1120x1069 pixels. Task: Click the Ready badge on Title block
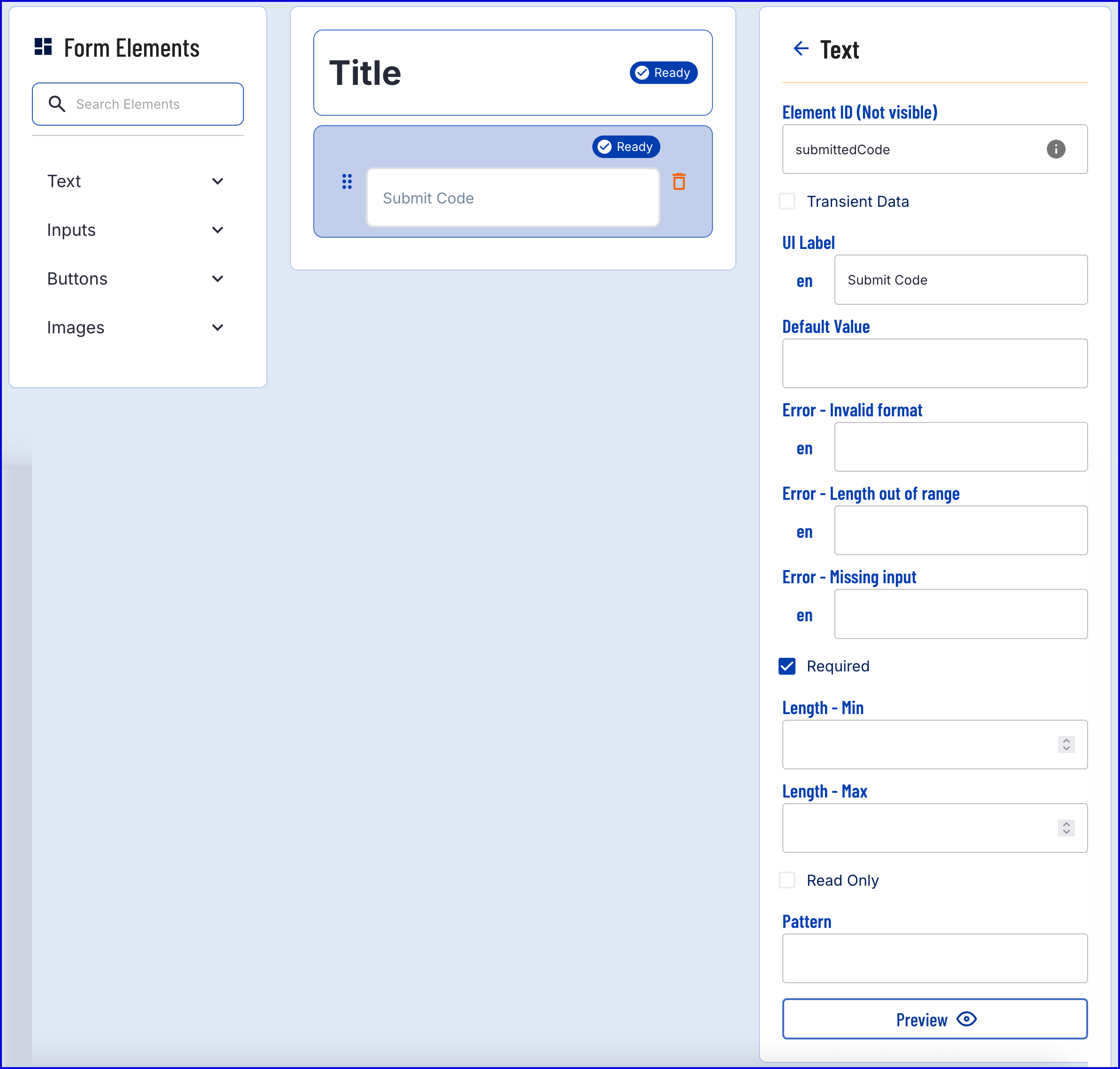(x=663, y=73)
